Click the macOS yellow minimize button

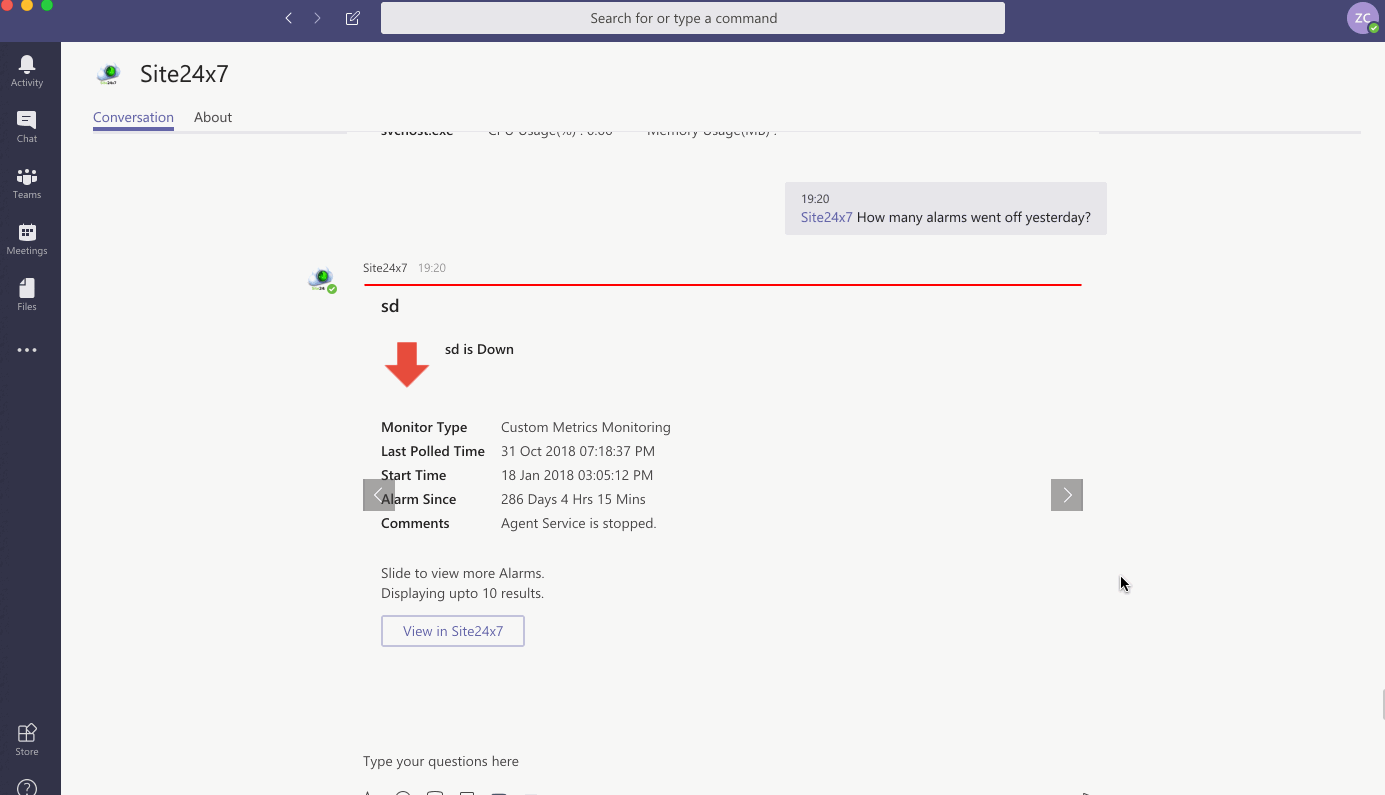coord(27,5)
